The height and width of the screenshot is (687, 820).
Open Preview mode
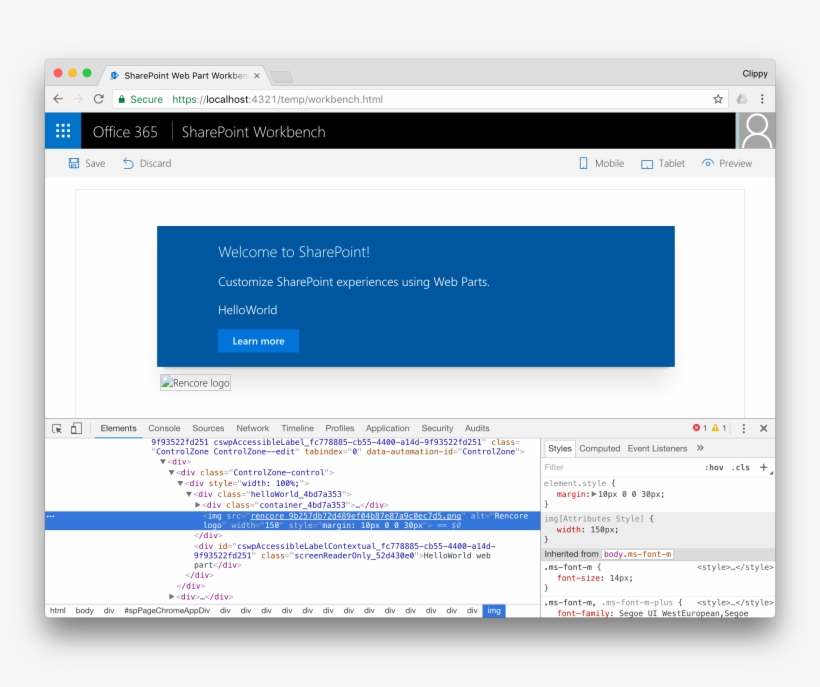coord(727,163)
